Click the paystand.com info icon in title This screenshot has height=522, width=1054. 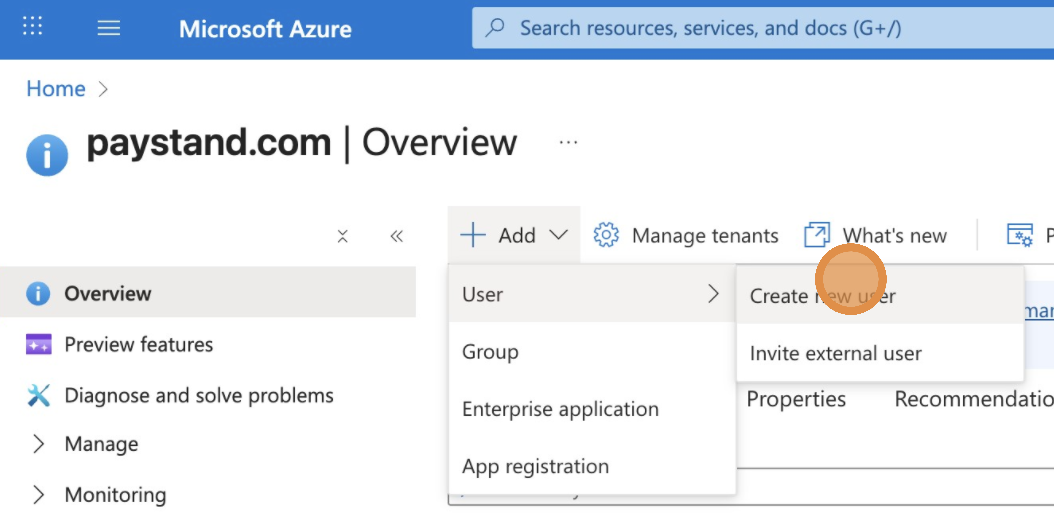(47, 155)
